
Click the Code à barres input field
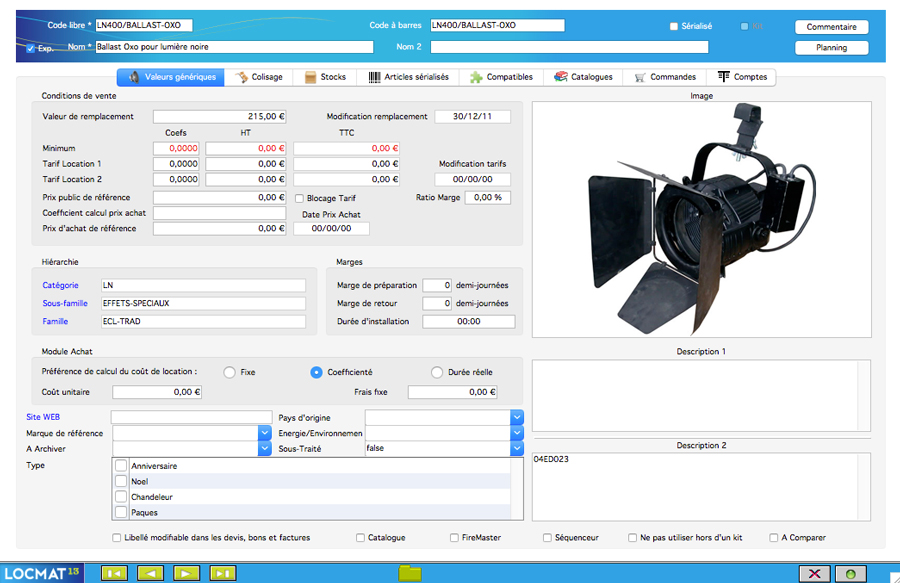(x=497, y=25)
